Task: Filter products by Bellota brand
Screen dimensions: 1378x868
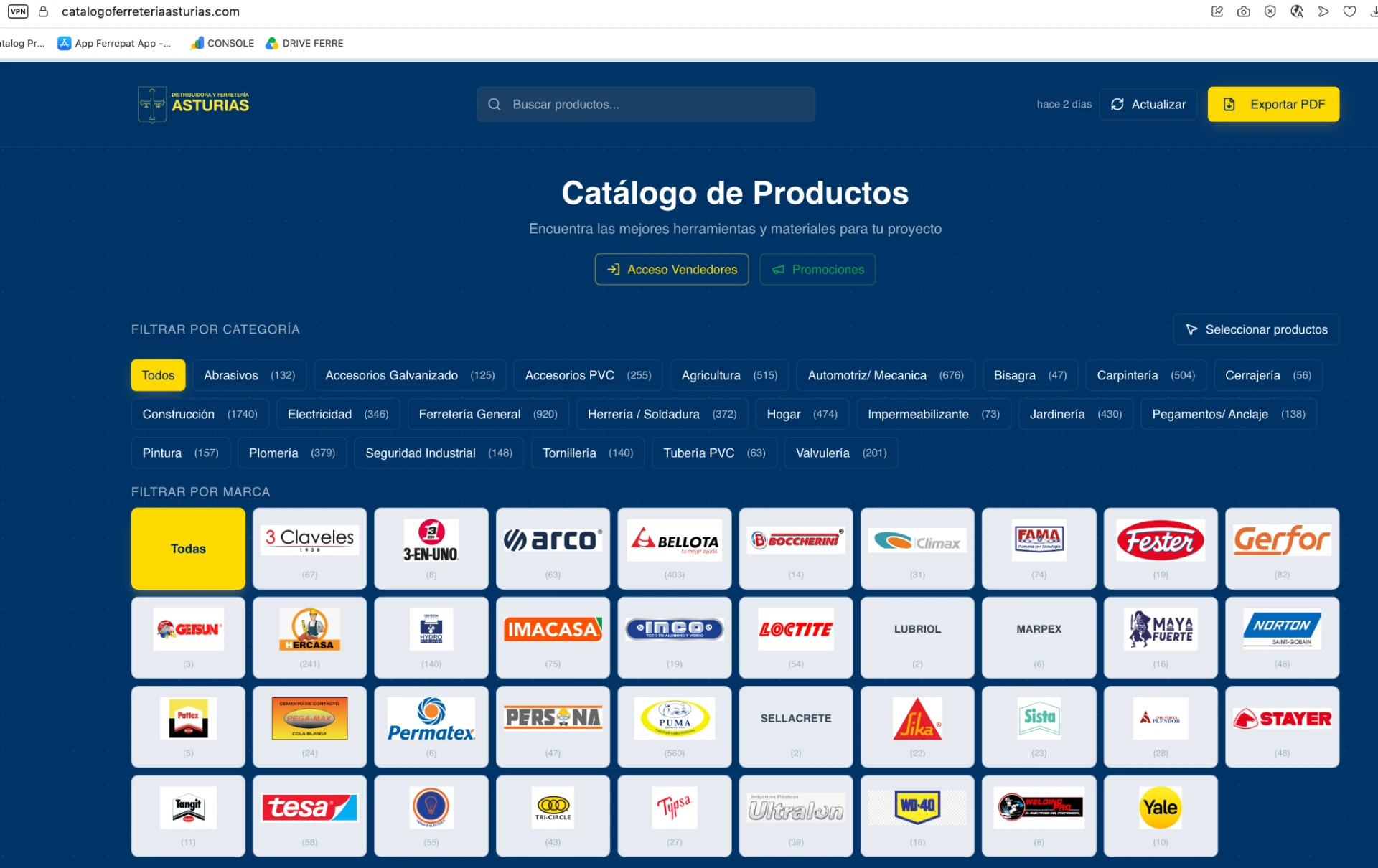Action: pos(675,548)
